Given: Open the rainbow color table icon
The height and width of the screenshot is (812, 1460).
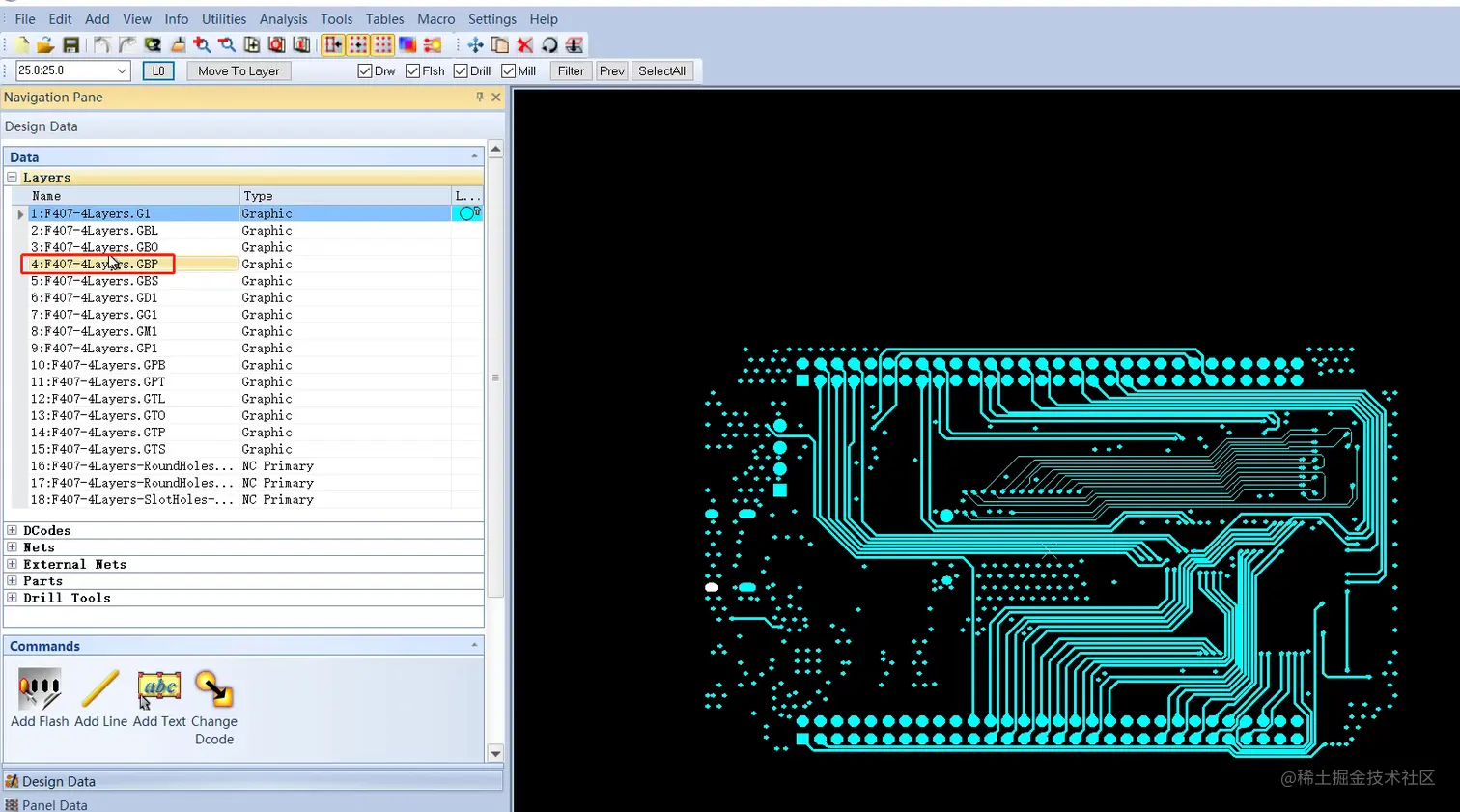Looking at the screenshot, I should (407, 44).
